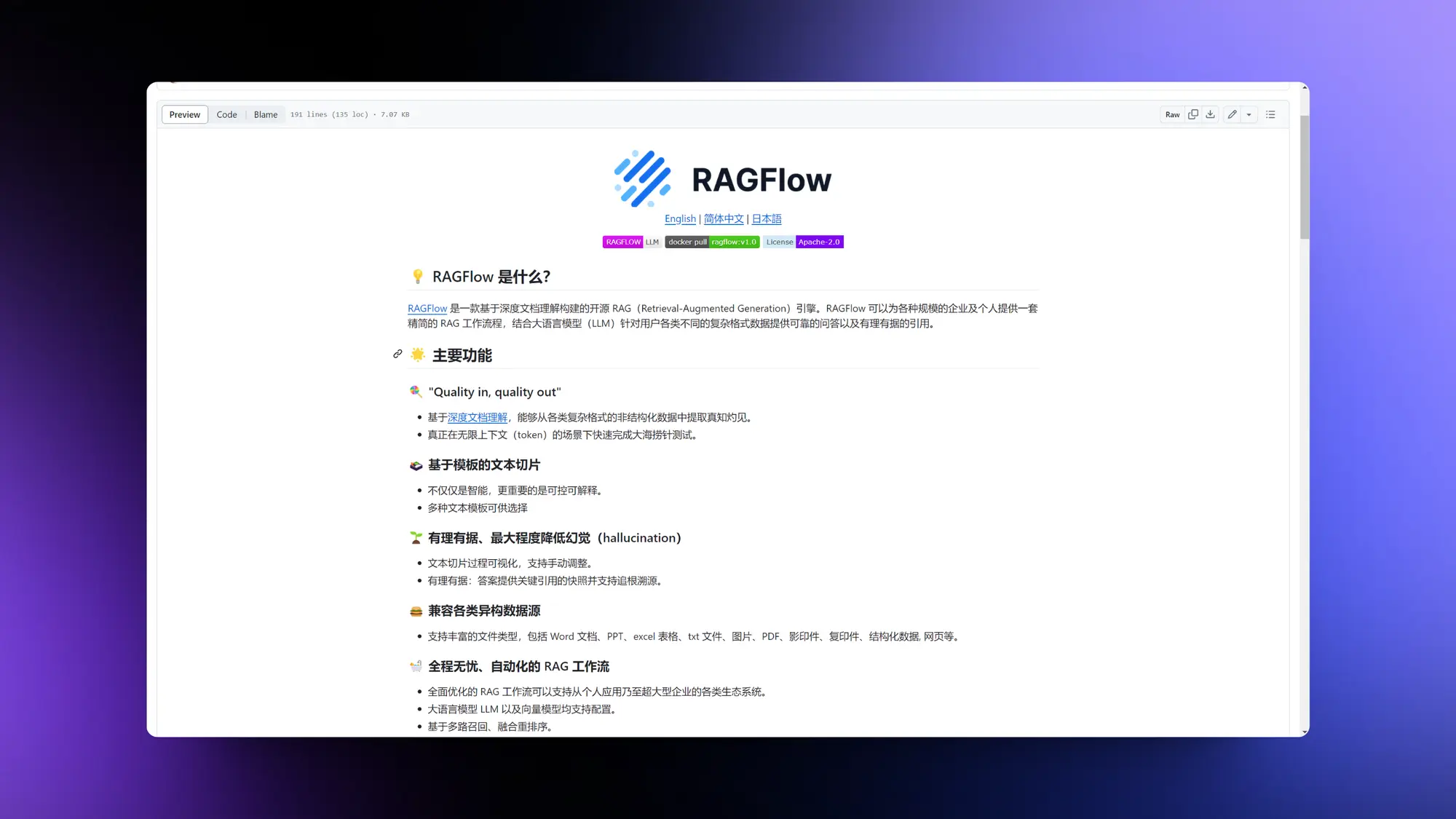Switch to the Preview tab
This screenshot has height=819, width=1456.
click(x=185, y=114)
